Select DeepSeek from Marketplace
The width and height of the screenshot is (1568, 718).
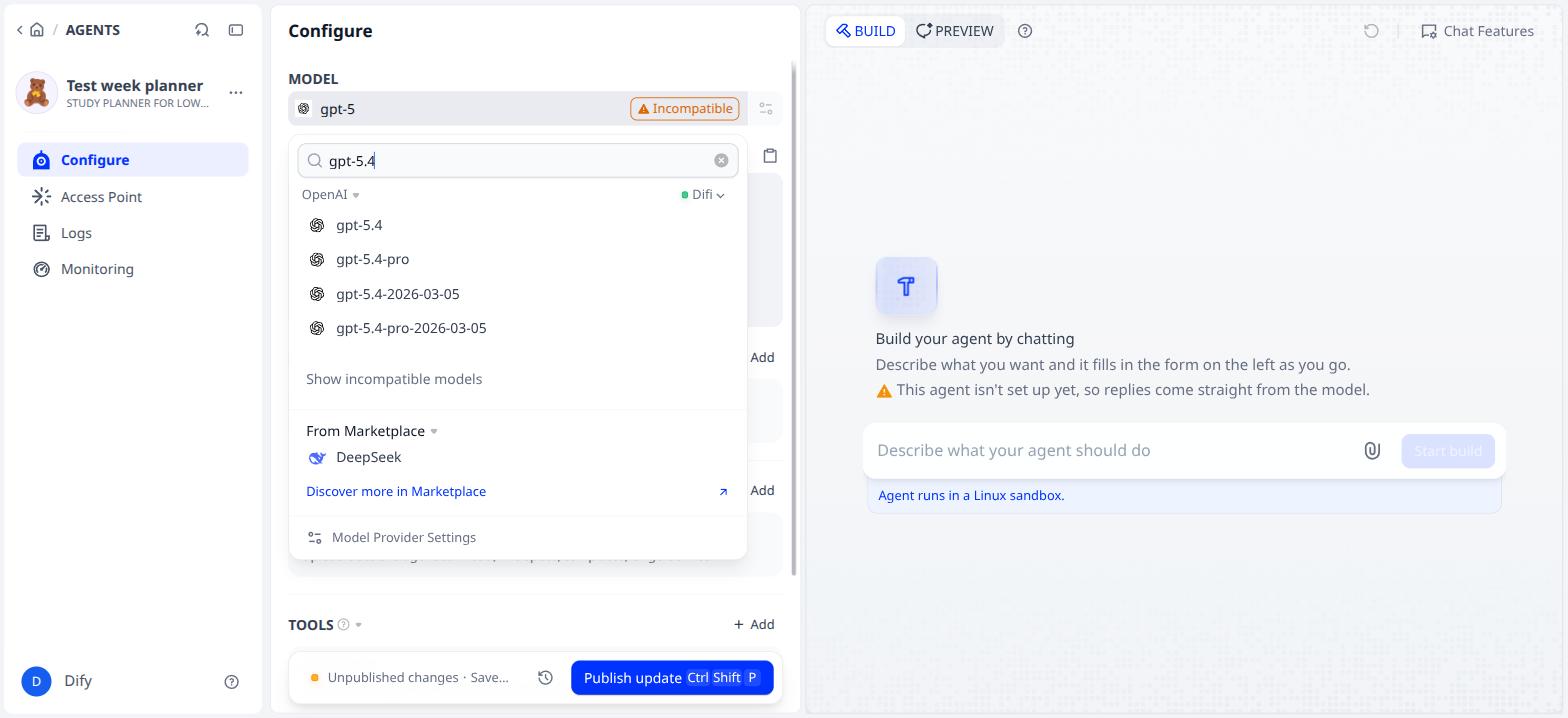pyautogui.click(x=517, y=457)
